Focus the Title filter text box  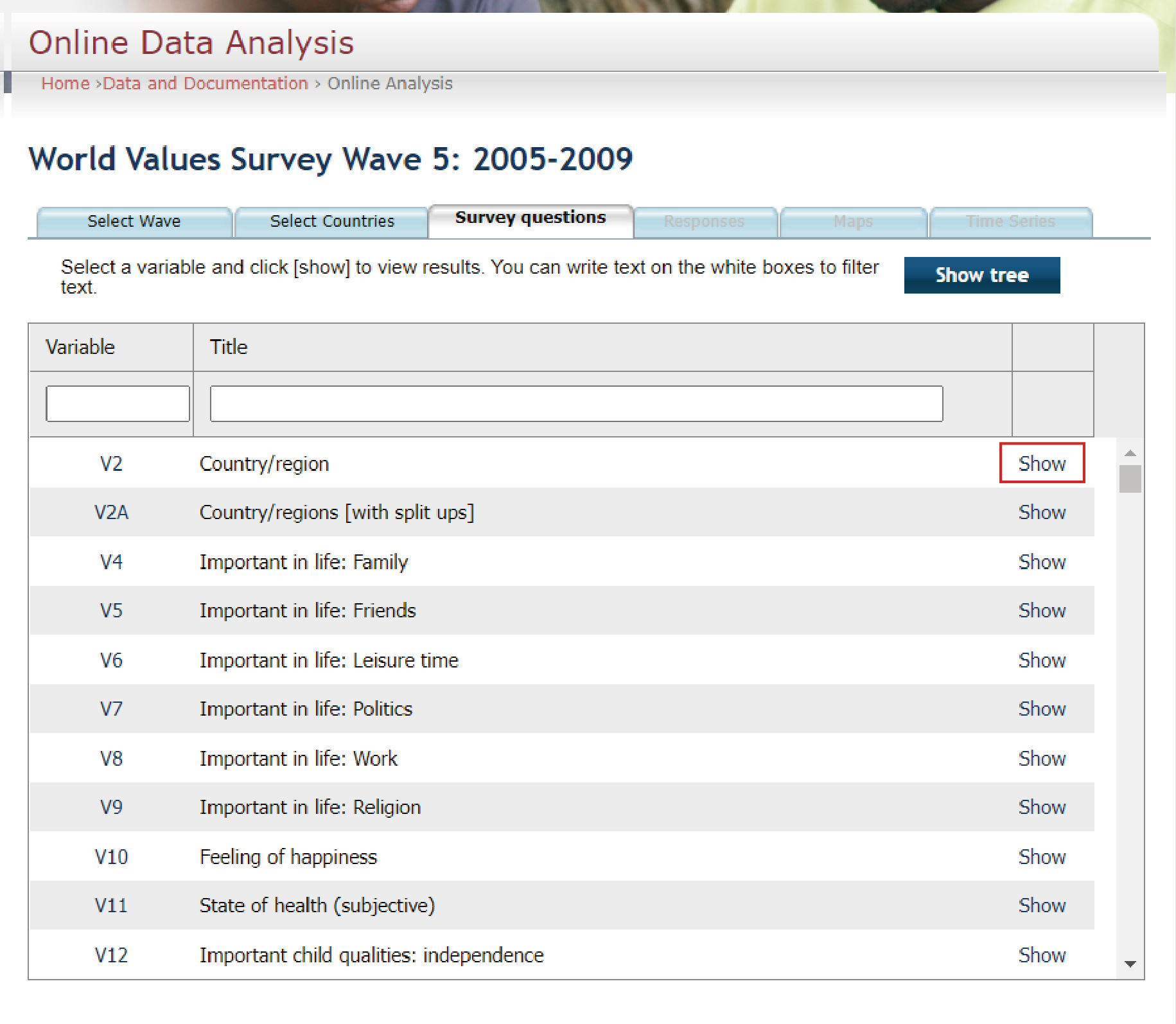576,403
